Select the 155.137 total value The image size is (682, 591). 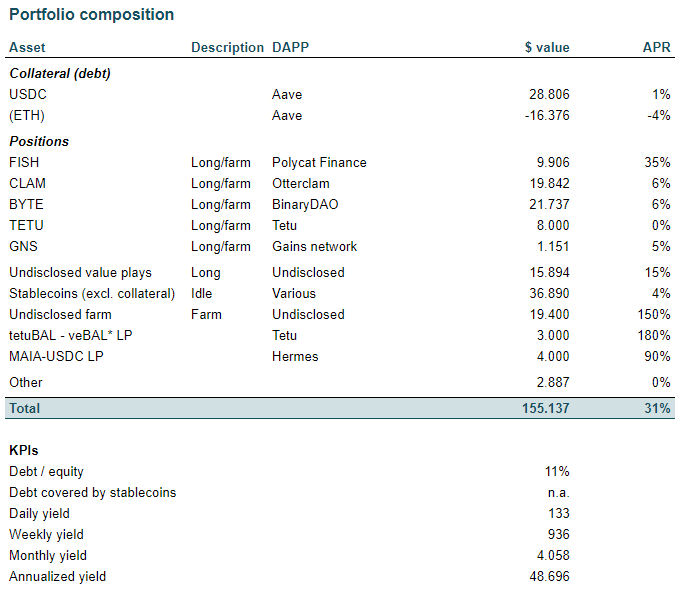pos(545,408)
